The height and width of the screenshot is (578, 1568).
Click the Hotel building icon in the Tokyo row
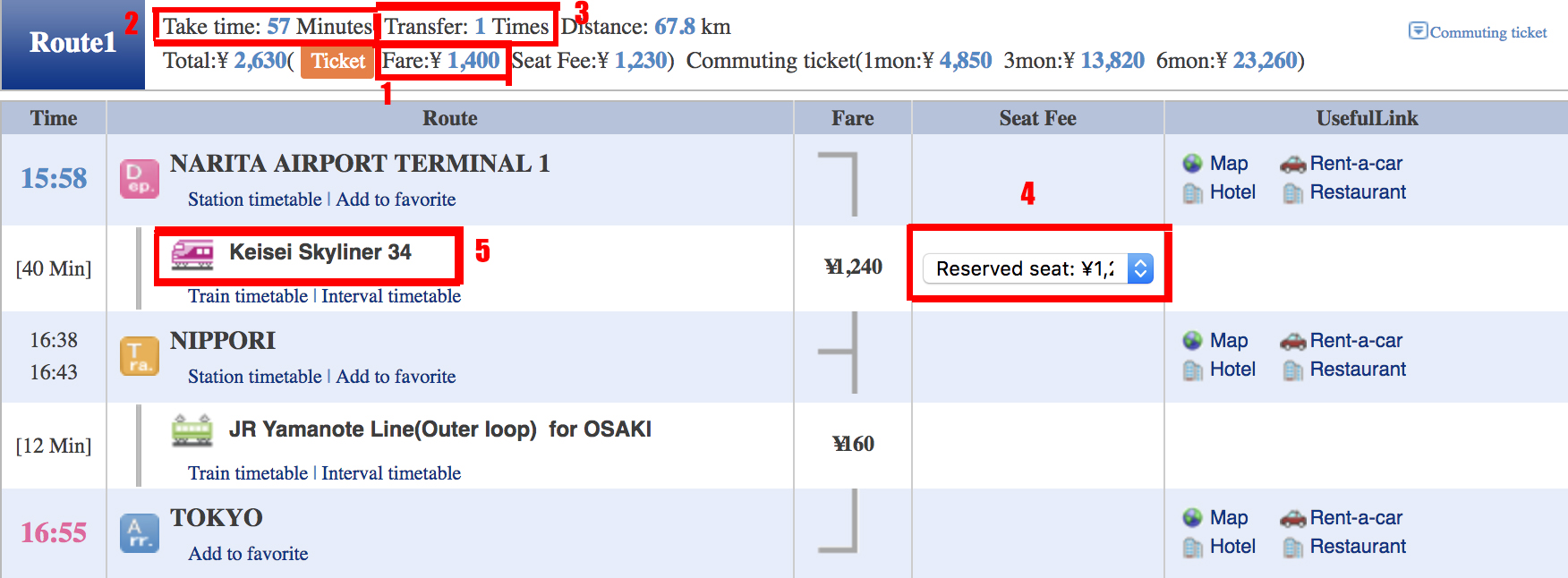pyautogui.click(x=1192, y=547)
